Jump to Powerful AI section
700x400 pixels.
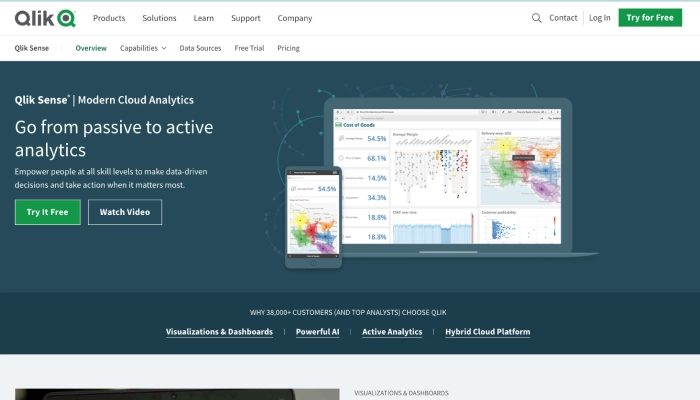[x=317, y=332]
